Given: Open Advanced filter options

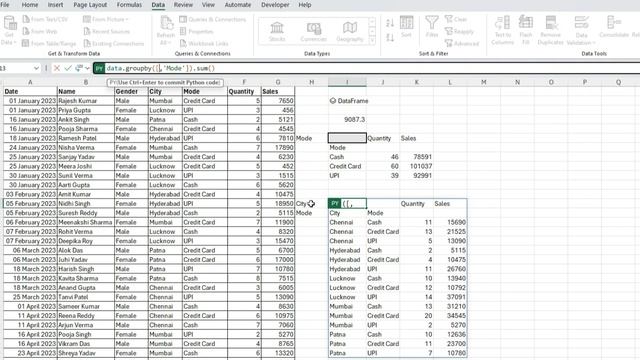Looking at the screenshot, I should click(462, 43).
